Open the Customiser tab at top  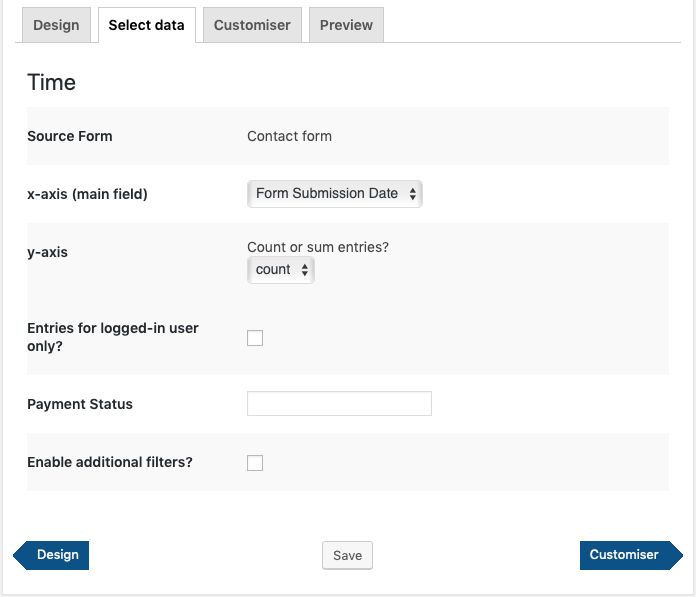coord(252,25)
